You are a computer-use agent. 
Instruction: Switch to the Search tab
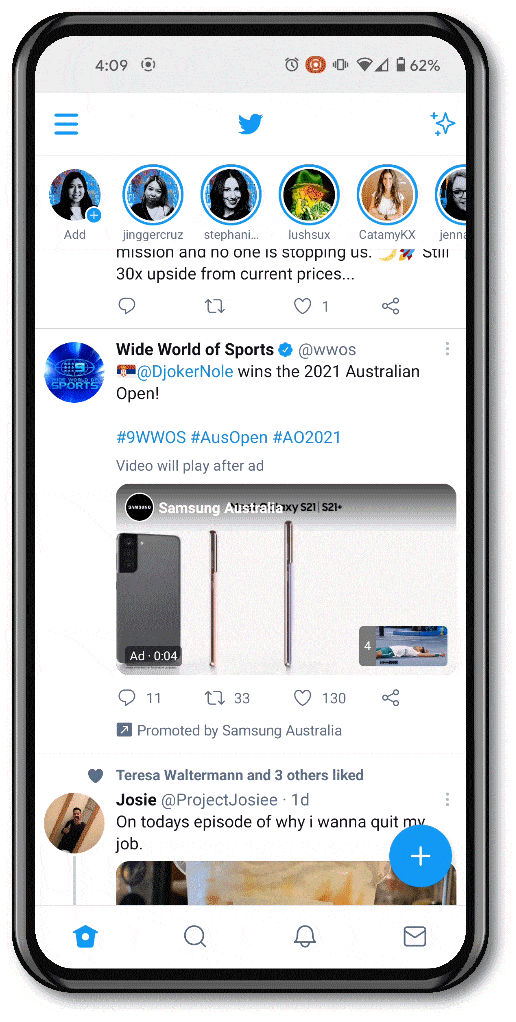tap(195, 937)
